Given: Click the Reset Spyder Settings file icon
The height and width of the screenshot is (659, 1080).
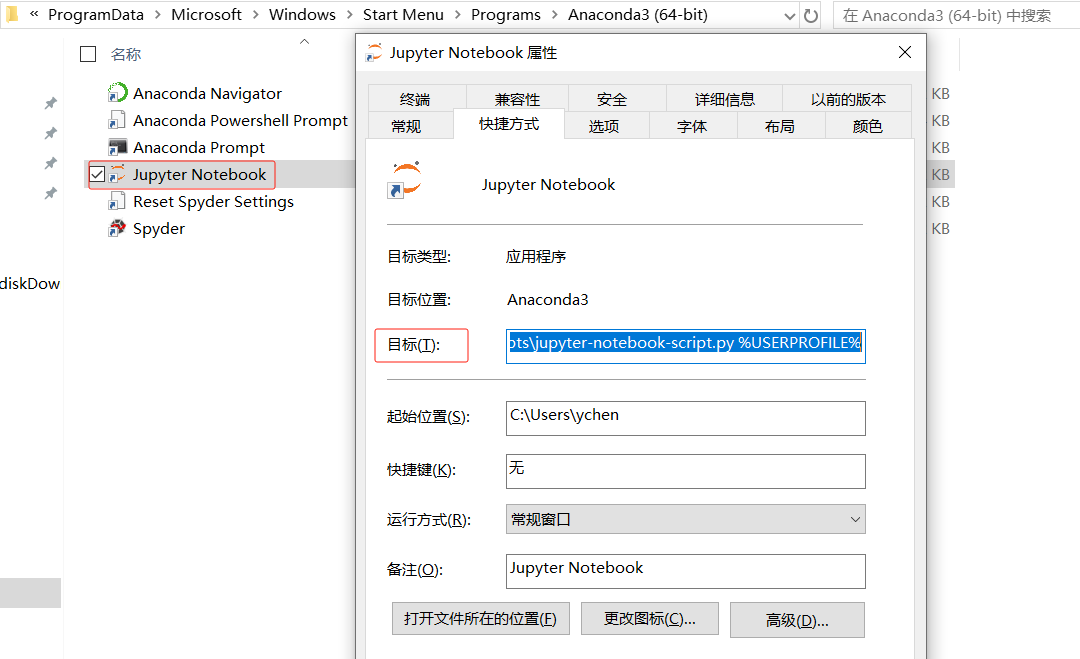Looking at the screenshot, I should [117, 201].
